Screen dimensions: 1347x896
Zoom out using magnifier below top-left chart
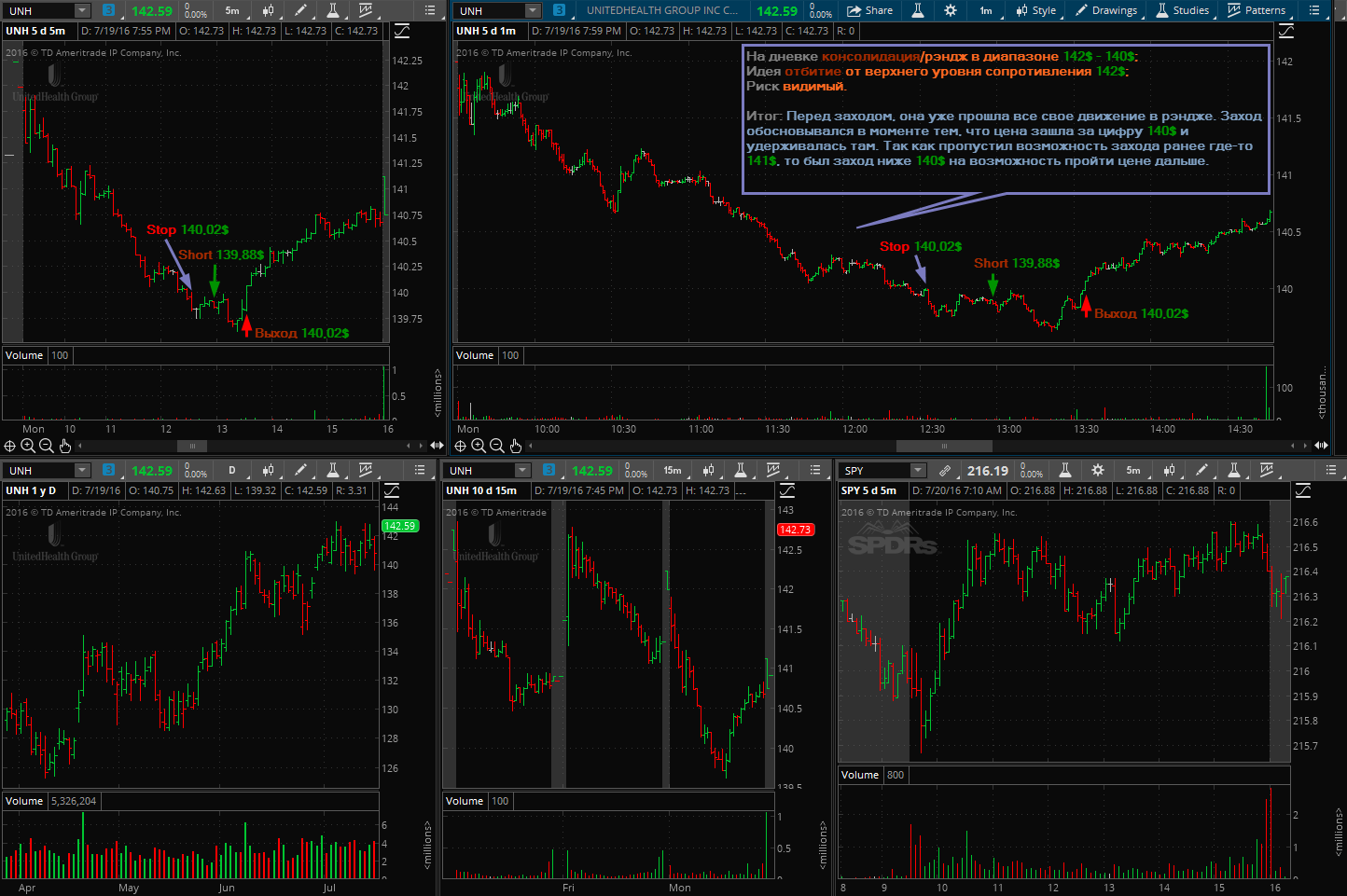[47, 446]
